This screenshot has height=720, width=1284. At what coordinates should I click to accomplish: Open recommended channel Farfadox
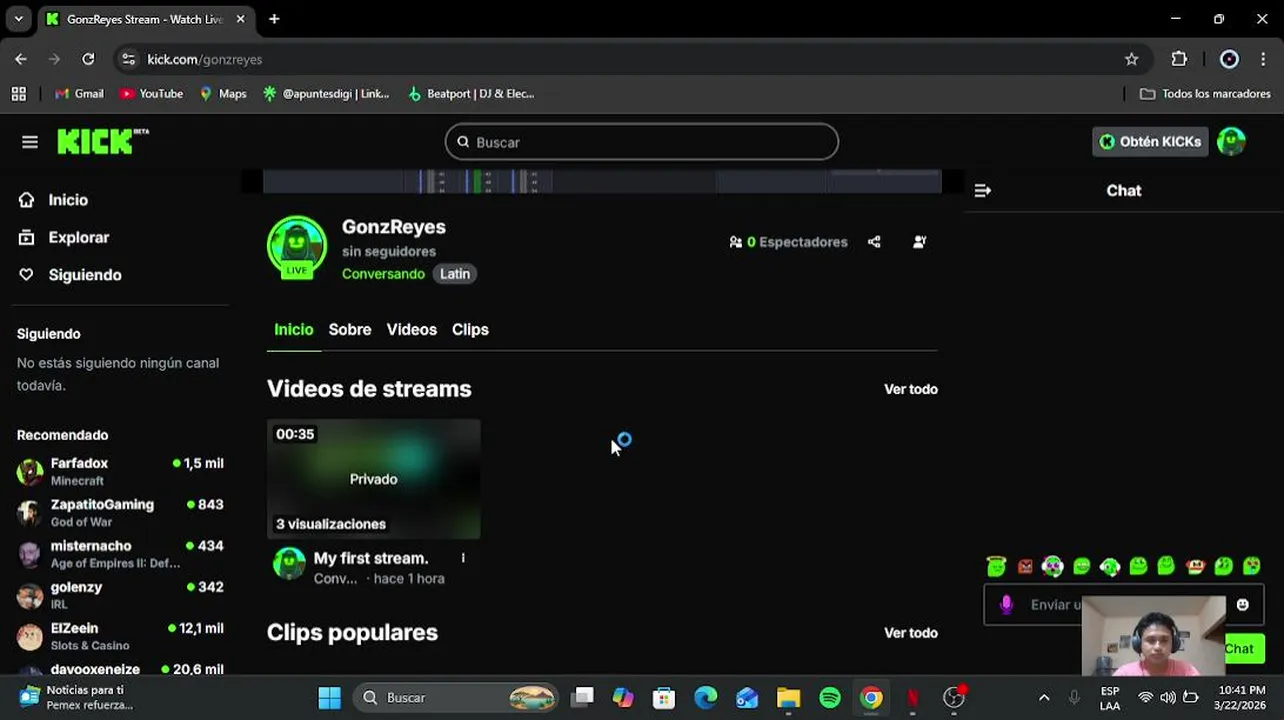[120, 471]
